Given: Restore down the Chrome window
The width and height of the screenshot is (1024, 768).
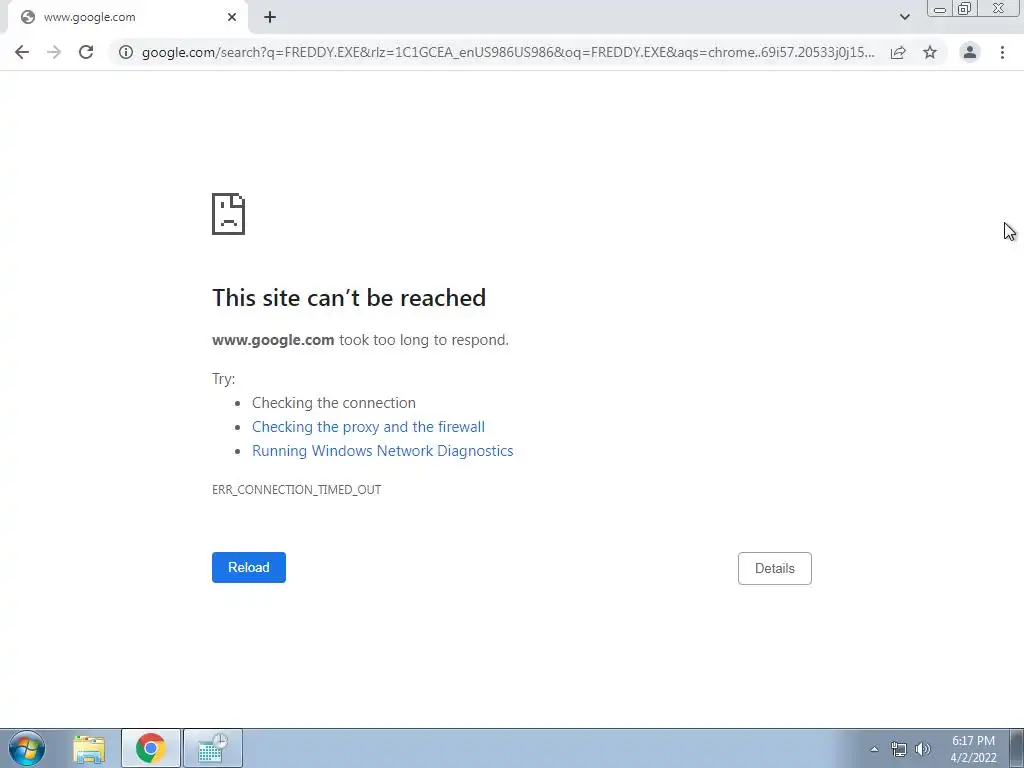Looking at the screenshot, I should [965, 8].
